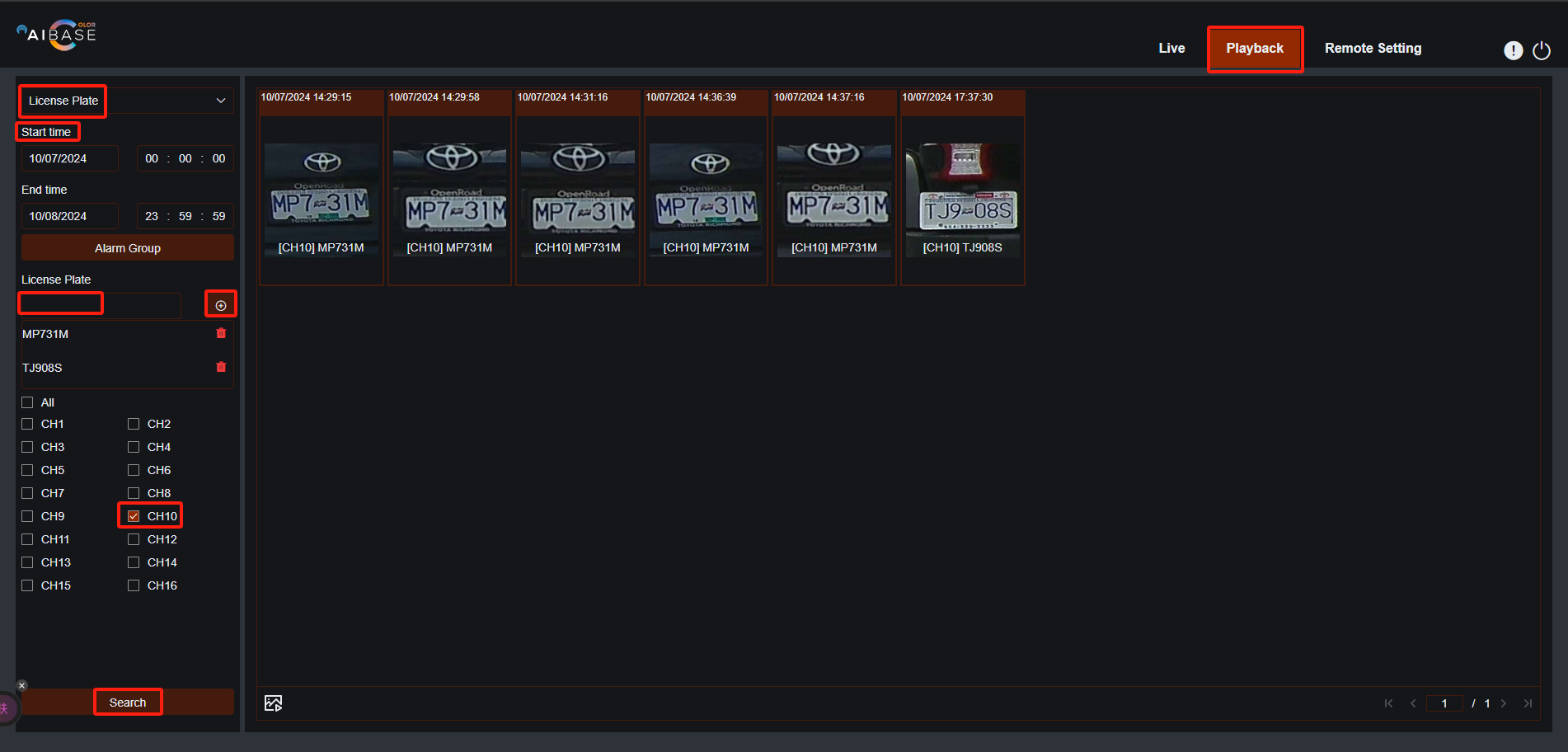The width and height of the screenshot is (1568, 752).
Task: Select TJ908S in the plate list
Action: pyautogui.click(x=42, y=368)
